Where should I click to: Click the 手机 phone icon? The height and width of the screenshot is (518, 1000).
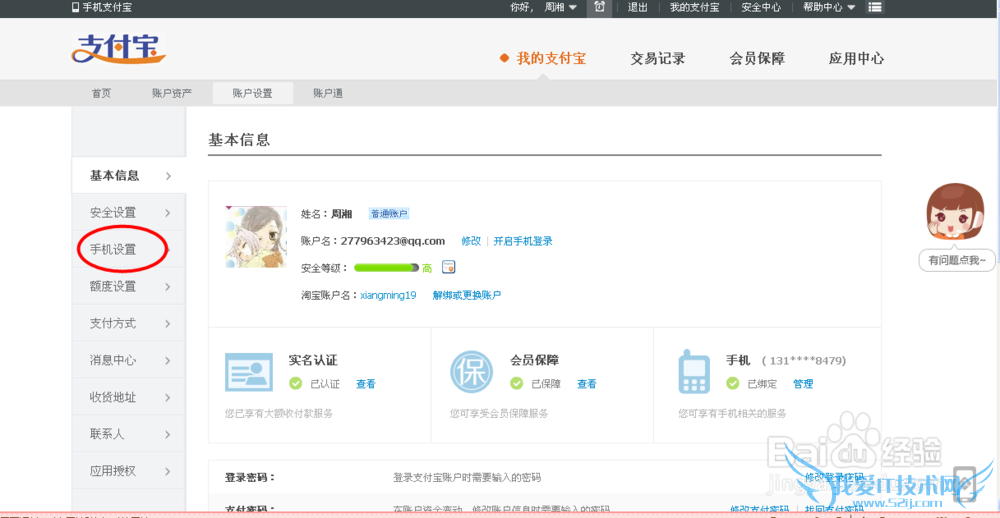click(x=695, y=372)
